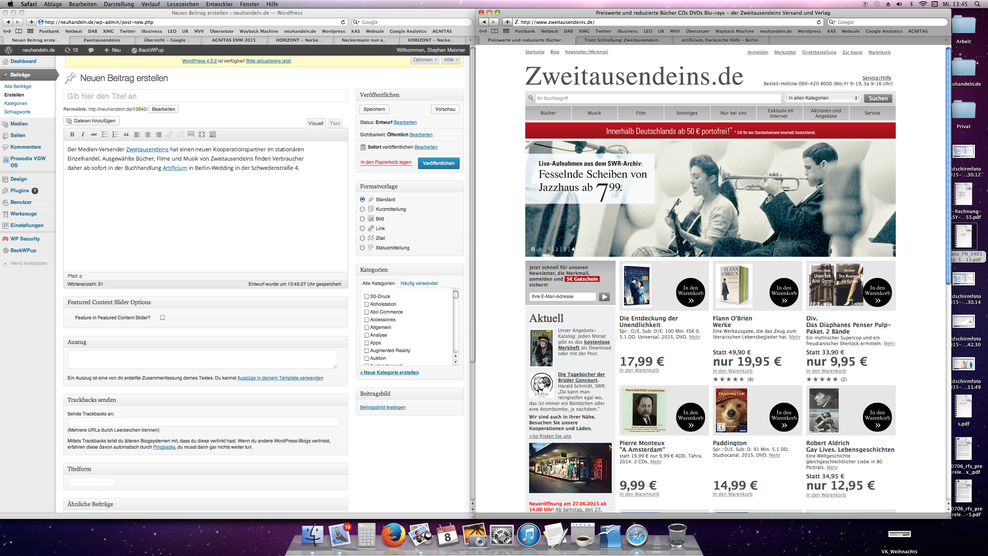Open comments bubble in admin bar
The image size is (988, 556).
[x=91, y=50]
